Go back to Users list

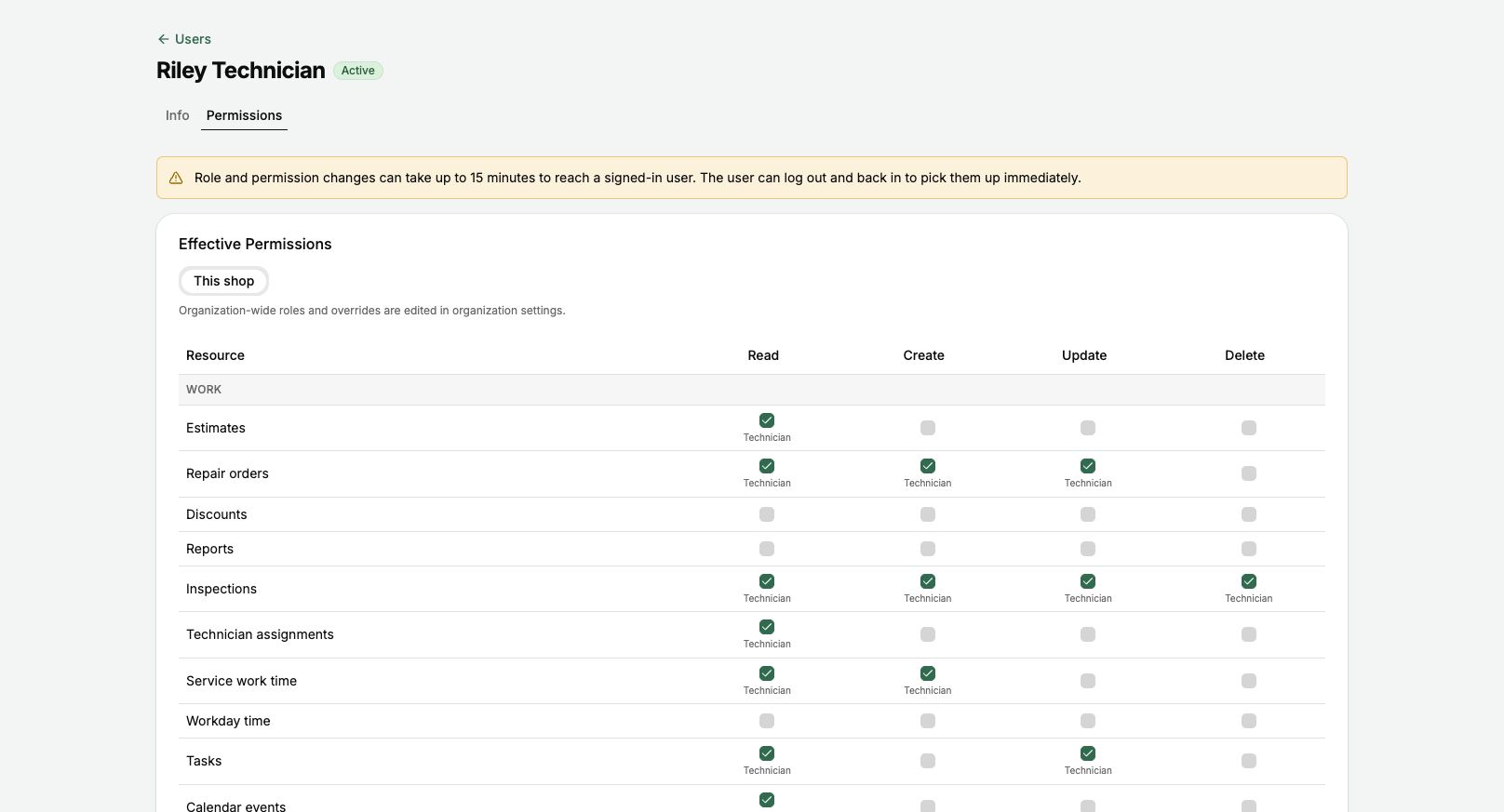pyautogui.click(x=184, y=39)
